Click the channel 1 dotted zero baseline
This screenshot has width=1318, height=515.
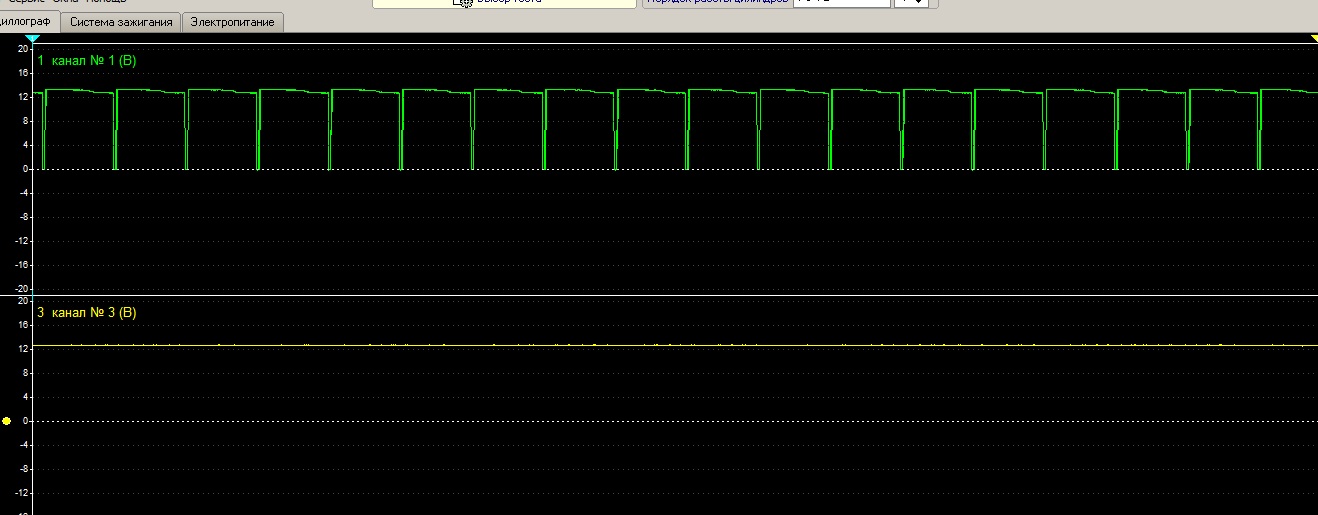675,169
